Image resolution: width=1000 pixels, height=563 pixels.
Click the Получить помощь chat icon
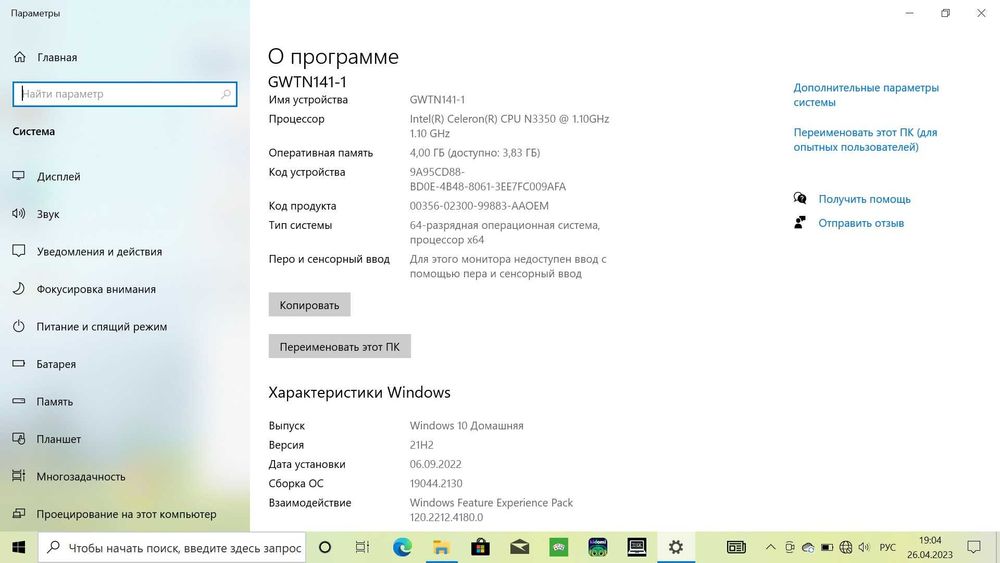point(800,198)
